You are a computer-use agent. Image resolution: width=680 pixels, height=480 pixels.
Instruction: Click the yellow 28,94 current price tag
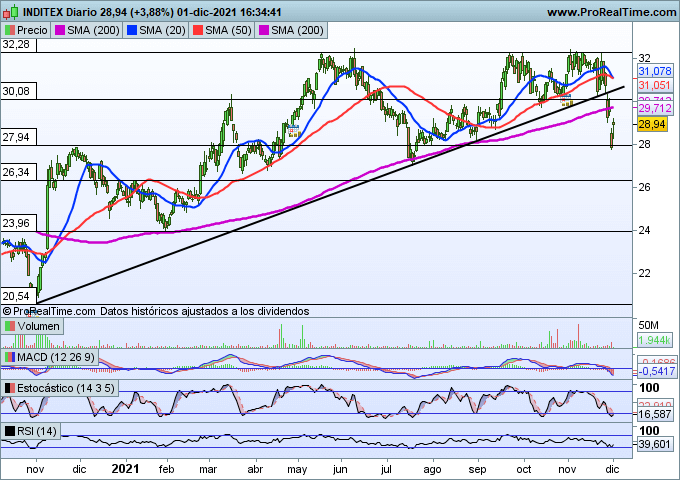pos(652,124)
